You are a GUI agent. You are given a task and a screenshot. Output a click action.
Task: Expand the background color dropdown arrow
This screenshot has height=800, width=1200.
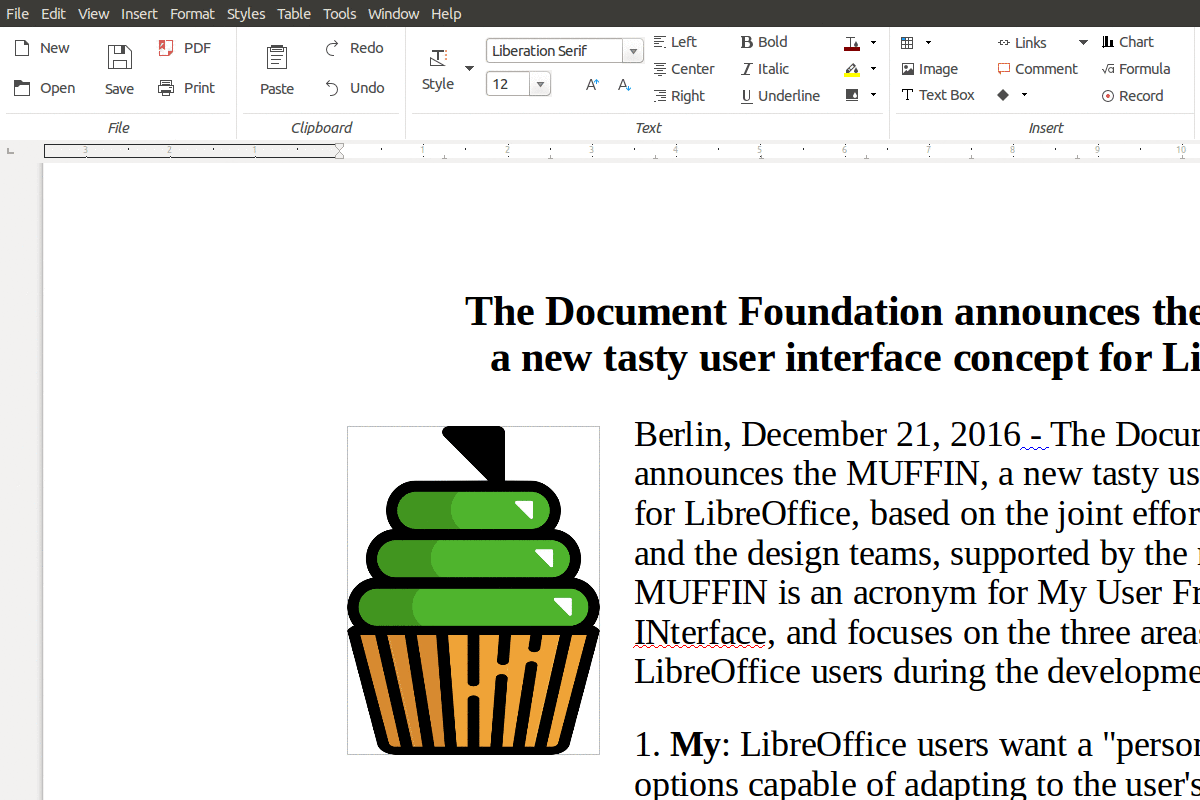tap(873, 95)
